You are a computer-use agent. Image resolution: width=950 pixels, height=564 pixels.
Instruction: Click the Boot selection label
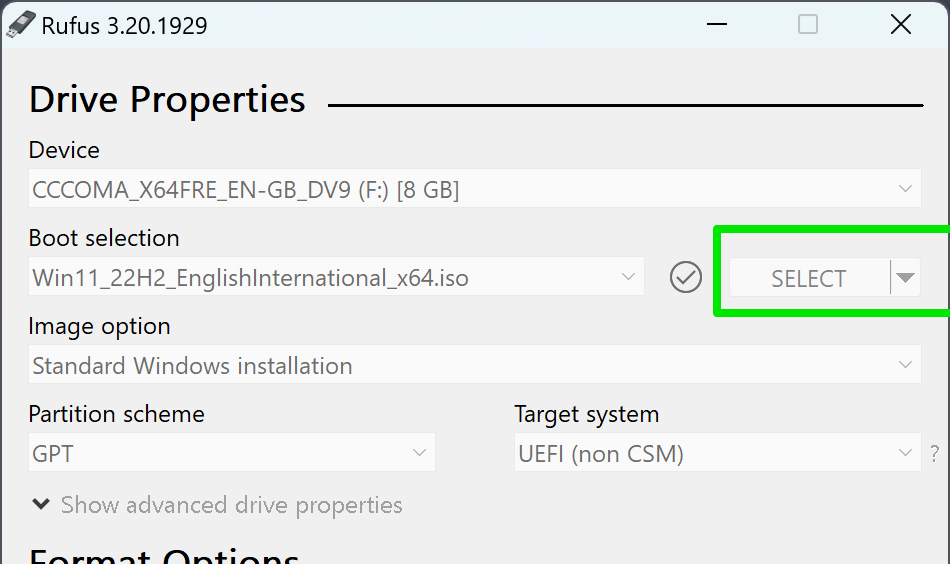pyautogui.click(x=104, y=238)
